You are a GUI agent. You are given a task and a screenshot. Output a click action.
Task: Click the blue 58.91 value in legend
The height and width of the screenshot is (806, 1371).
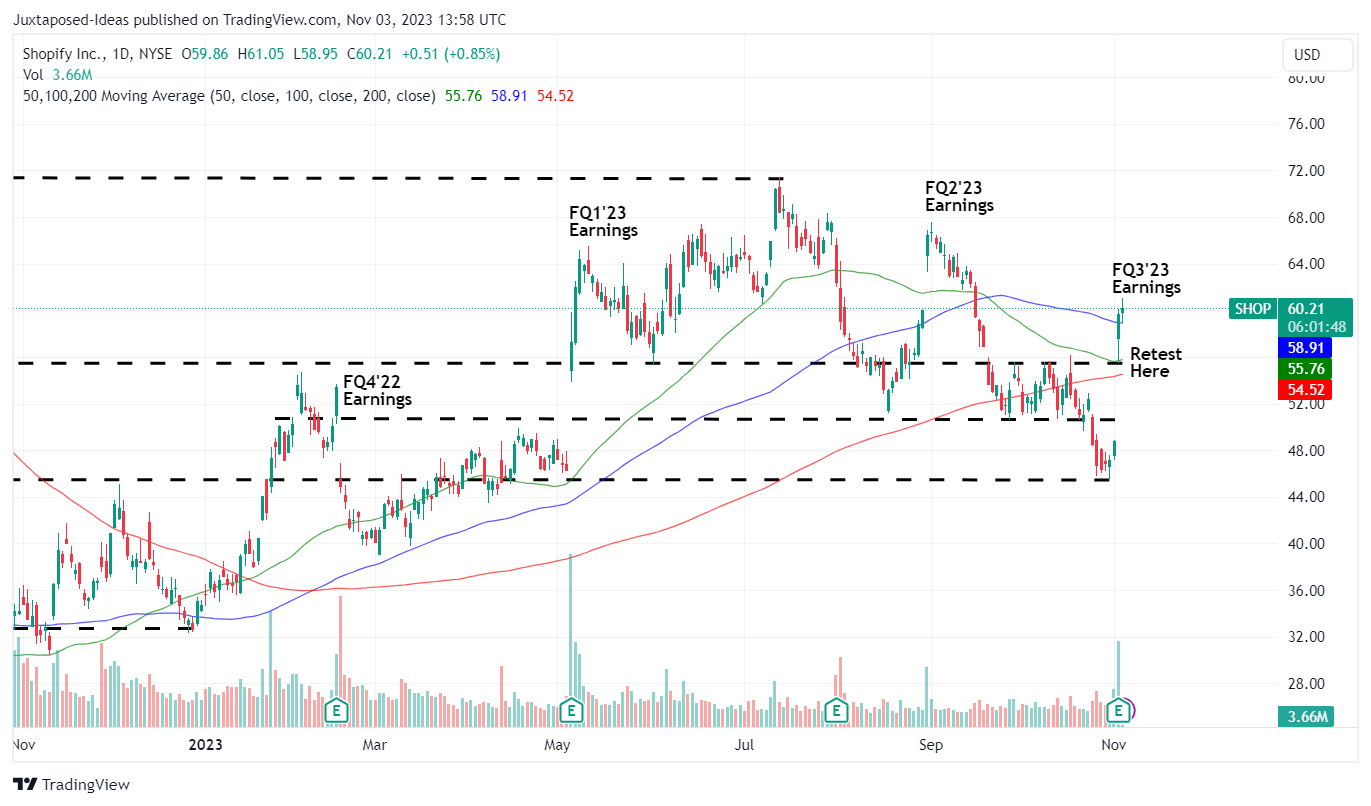pos(510,96)
